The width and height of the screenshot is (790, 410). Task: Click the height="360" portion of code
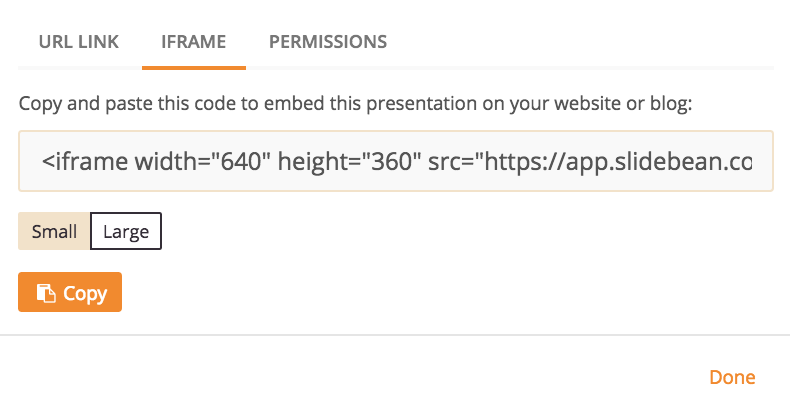(349, 163)
